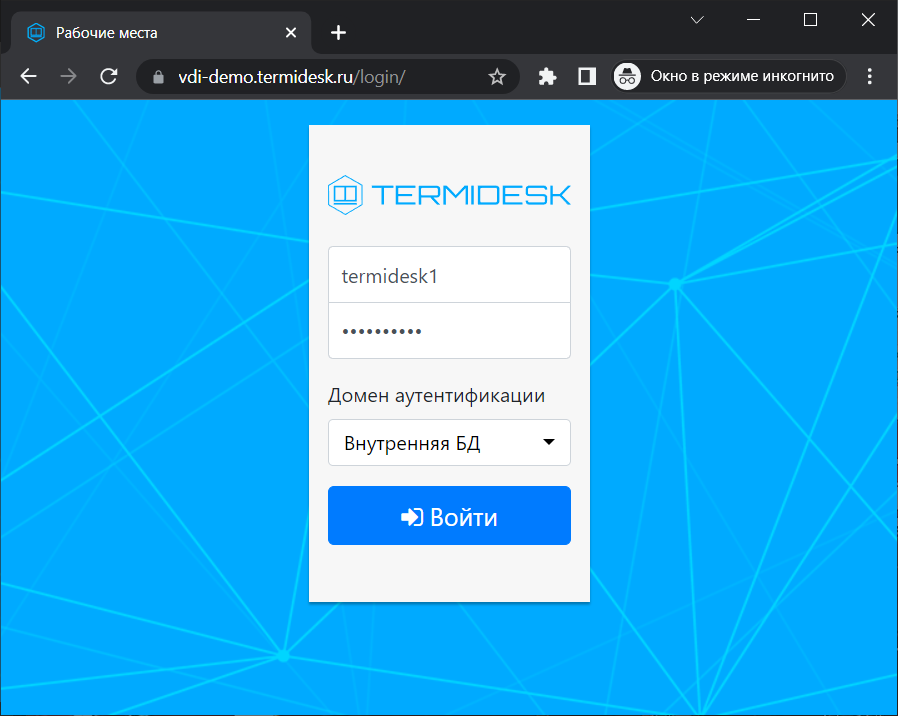
Task: Click the password field
Action: pyautogui.click(x=449, y=331)
